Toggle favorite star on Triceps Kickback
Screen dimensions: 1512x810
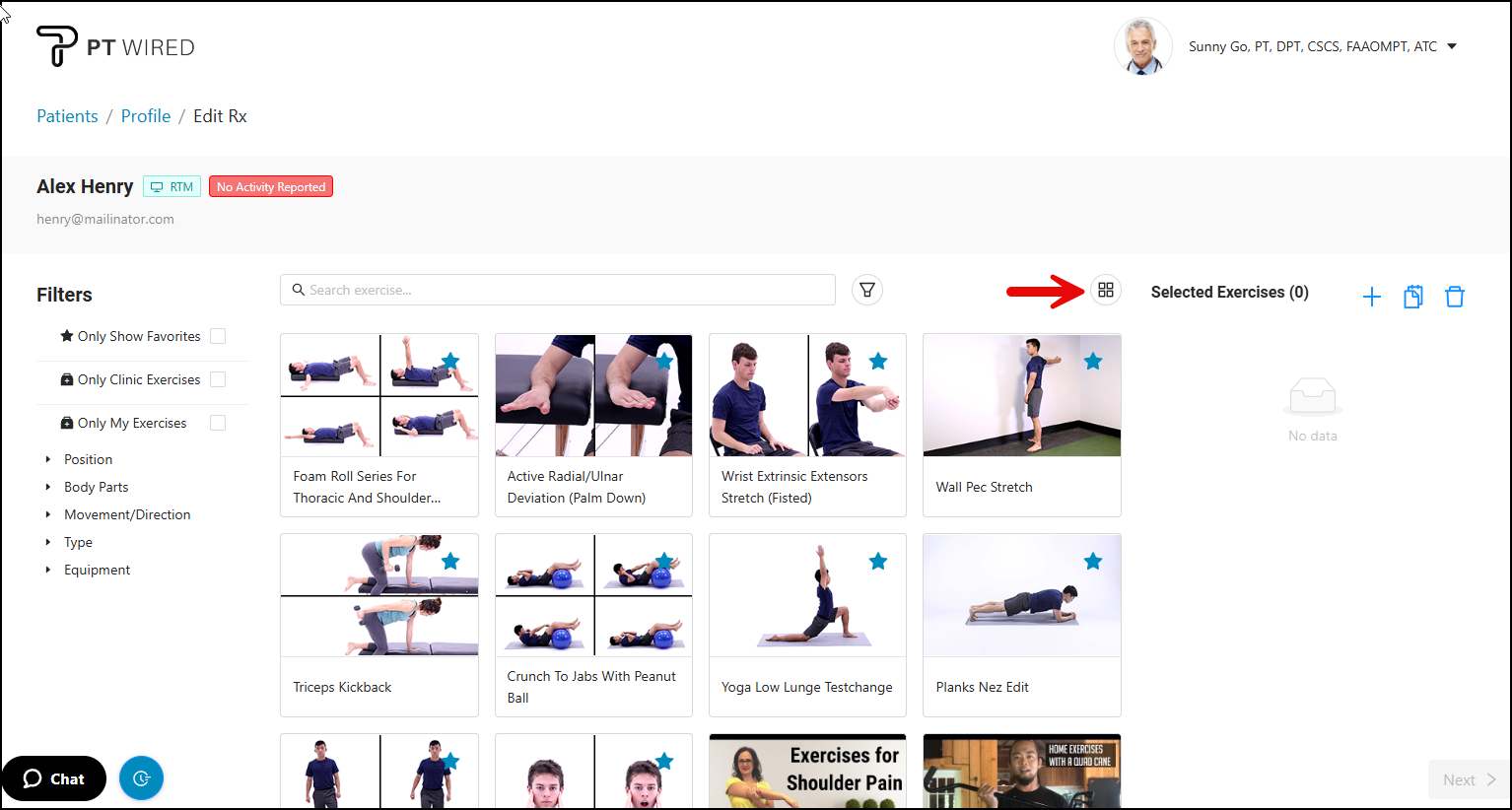pos(450,561)
